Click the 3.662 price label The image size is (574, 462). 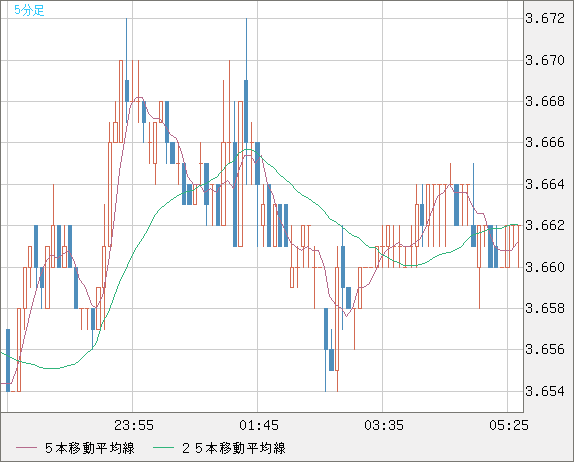tap(545, 225)
